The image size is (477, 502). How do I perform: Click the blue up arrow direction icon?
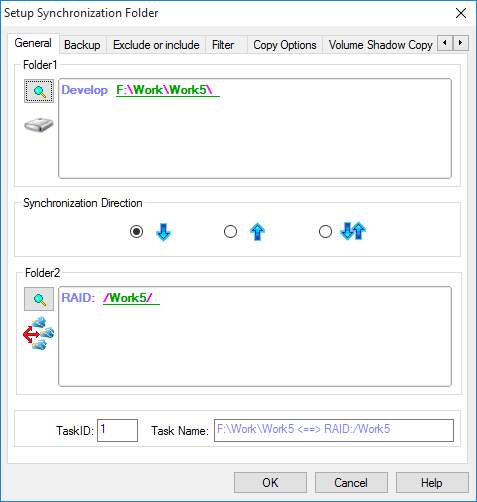click(x=257, y=231)
